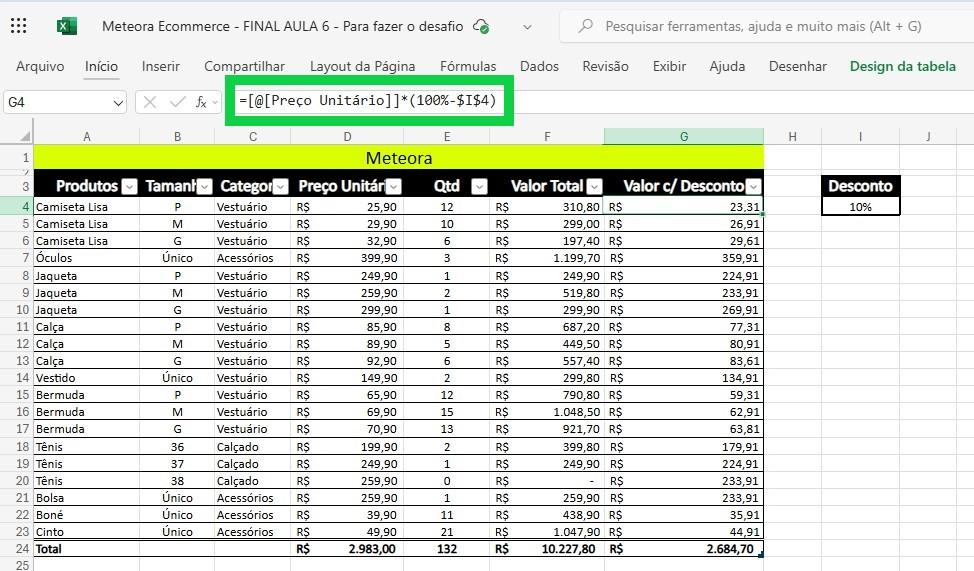Switch to the Início tab

tap(101, 66)
